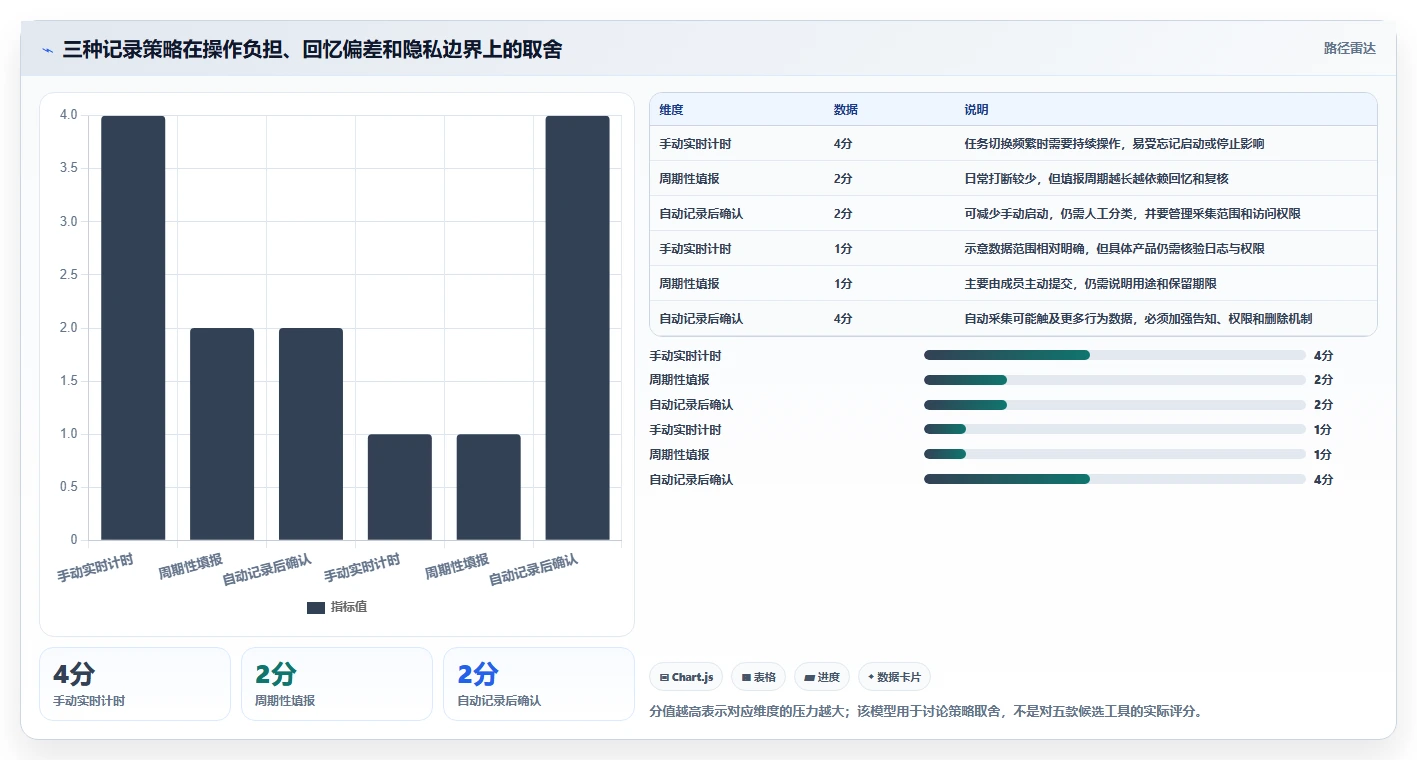
Task: Click the 进度 chip icon
Action: coord(809,678)
